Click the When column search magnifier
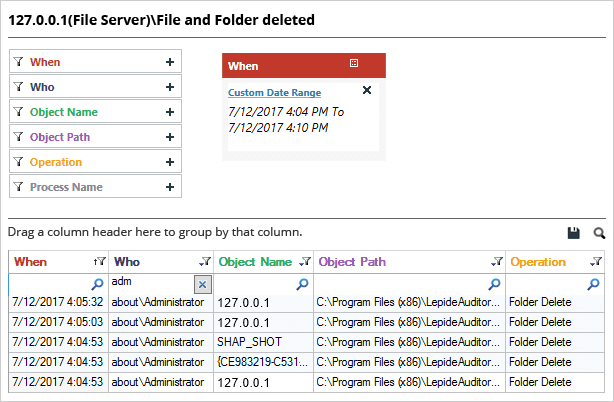 point(97,284)
